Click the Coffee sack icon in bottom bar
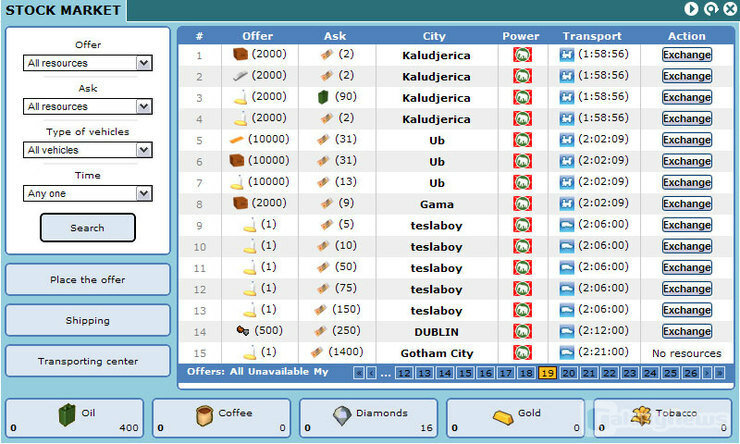This screenshot has width=740, height=444. (204, 415)
